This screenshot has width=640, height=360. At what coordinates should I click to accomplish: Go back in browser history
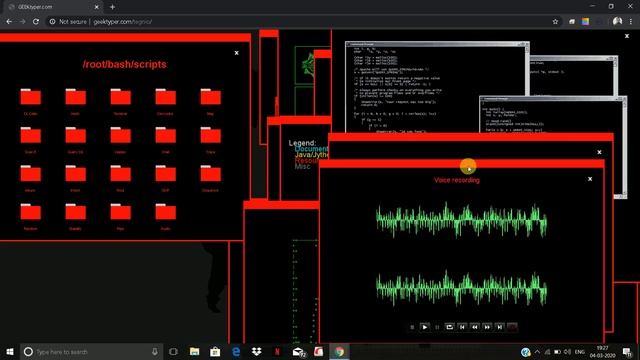[9, 22]
